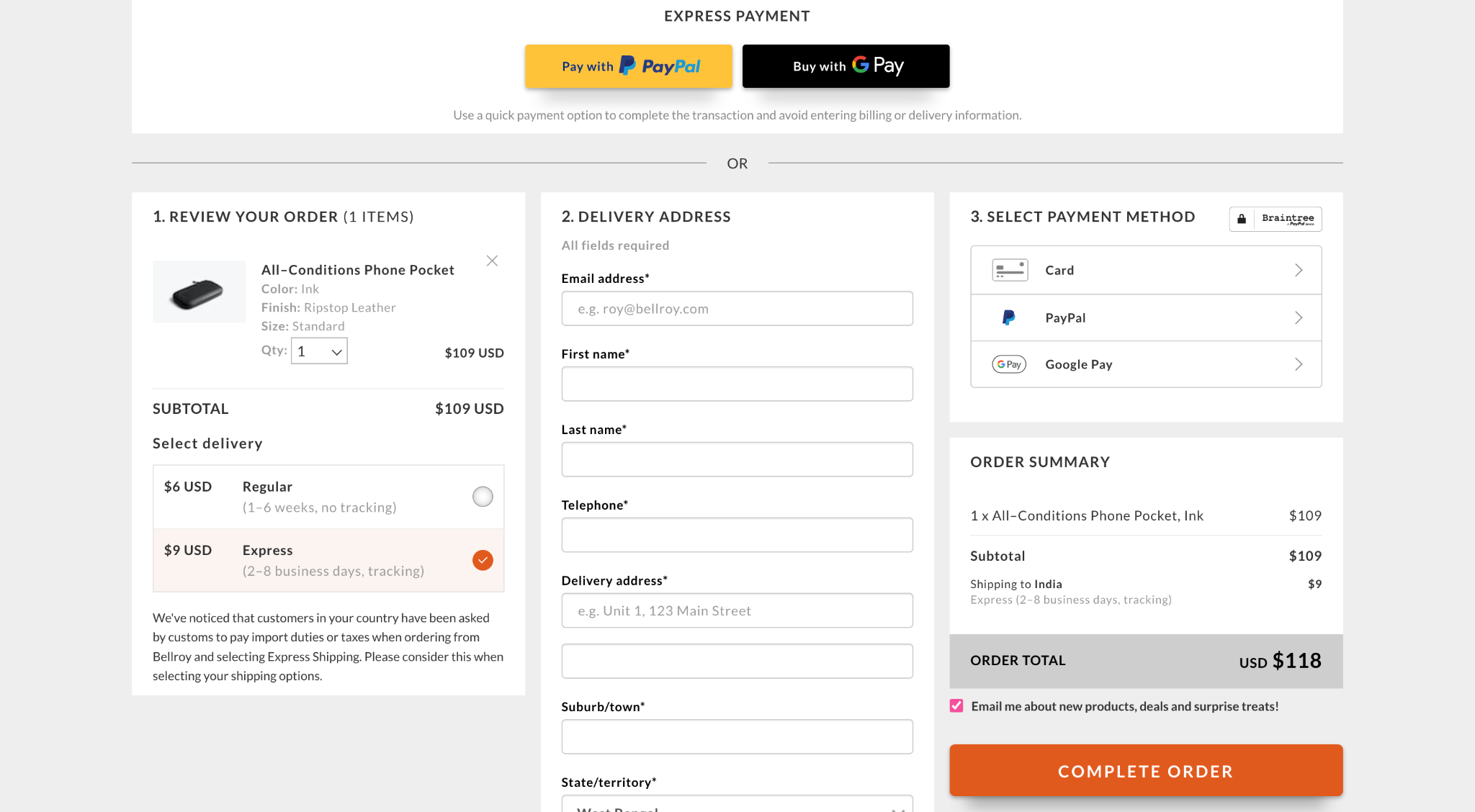Screen dimensions: 1475x812
Task: Focus the First name field
Action: [x=737, y=384]
